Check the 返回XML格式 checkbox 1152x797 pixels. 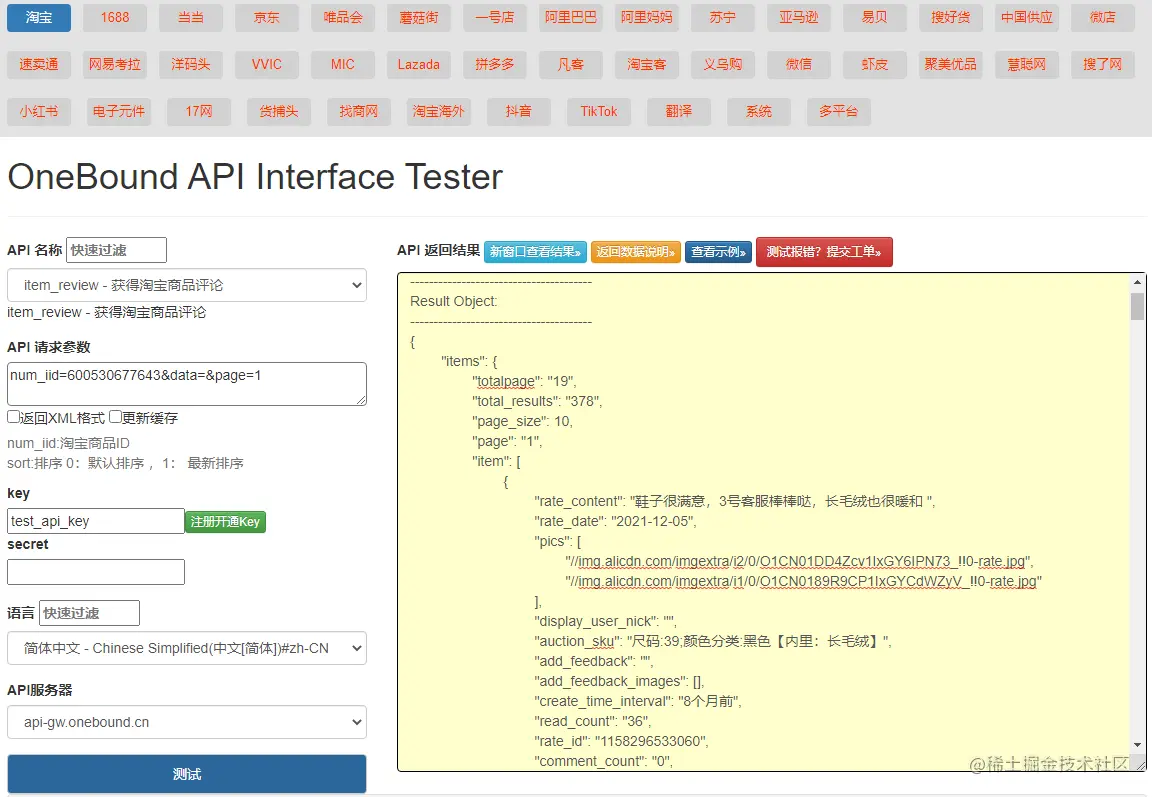[x=14, y=417]
